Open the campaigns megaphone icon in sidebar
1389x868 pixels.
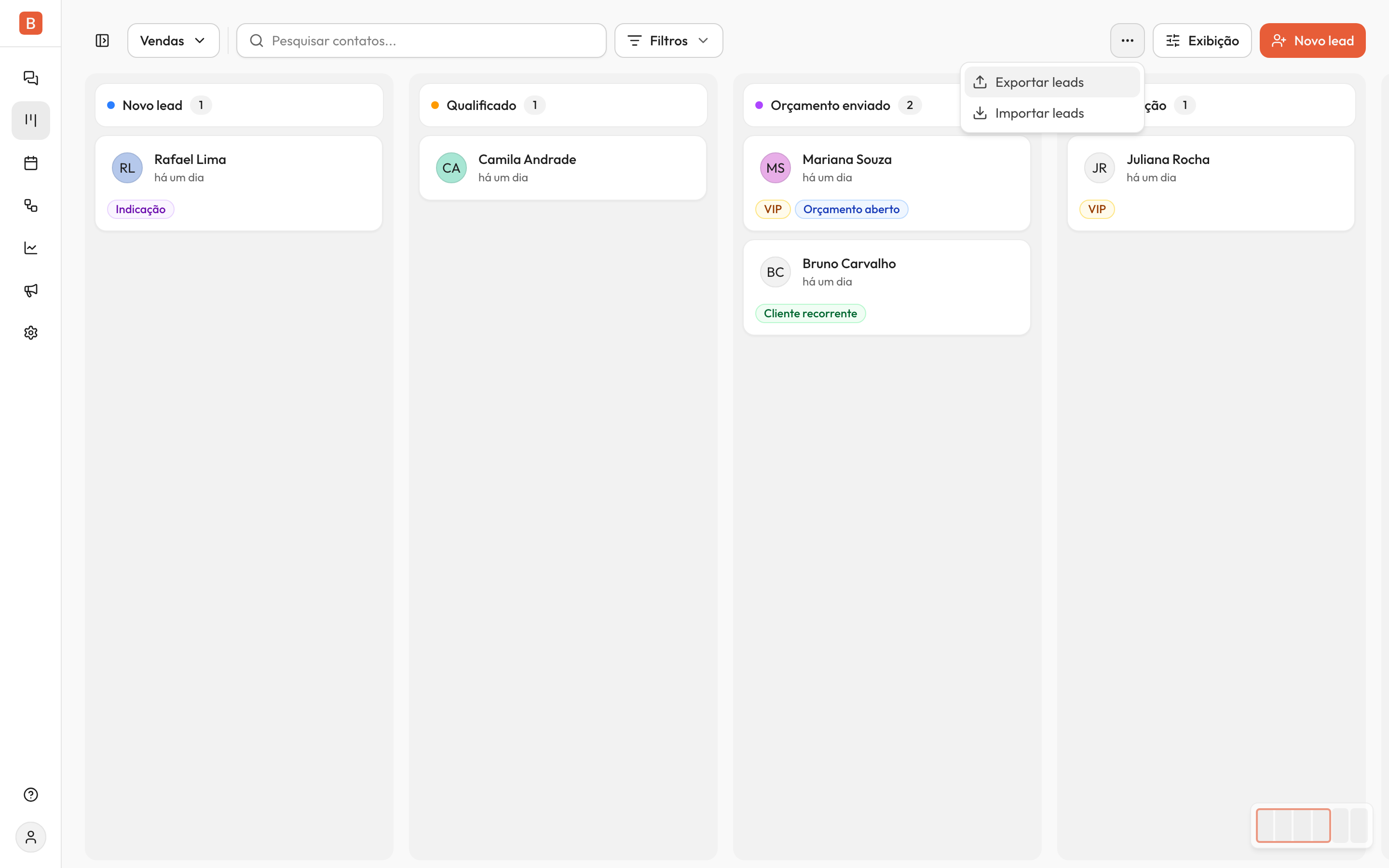pyautogui.click(x=31, y=290)
